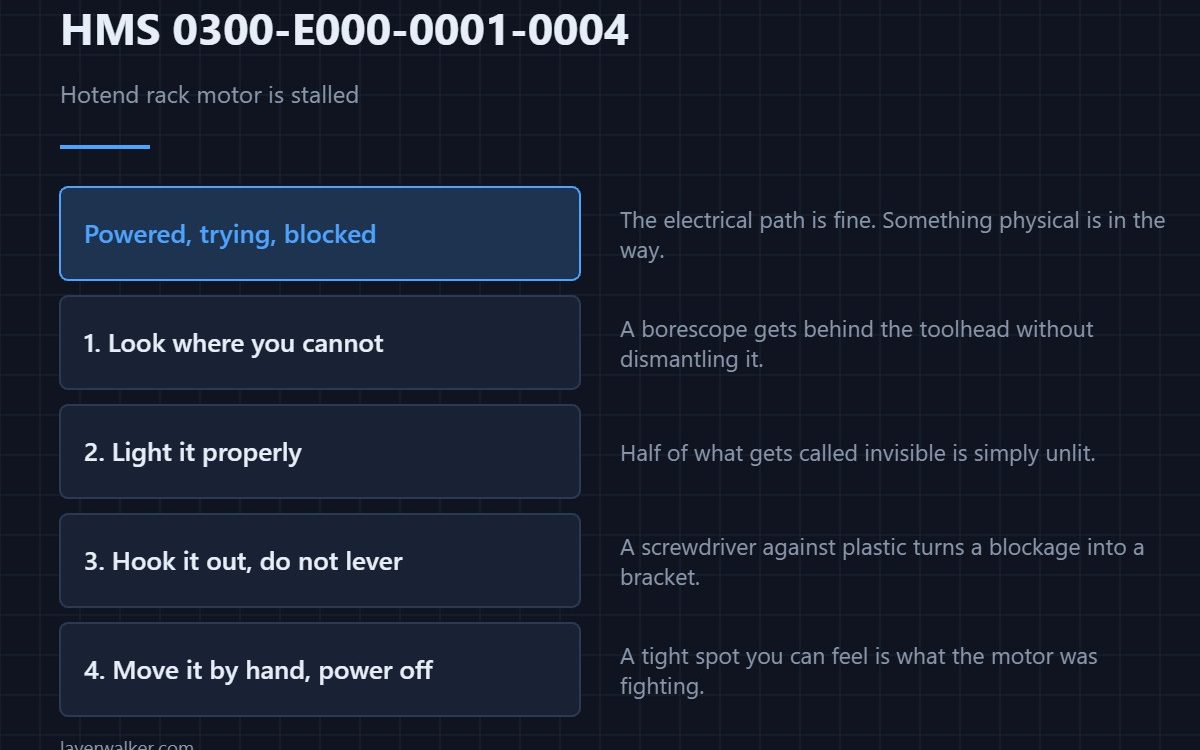Screen dimensions: 1200x750
Task: Open the layerwalker.com footer link
Action: (127, 744)
